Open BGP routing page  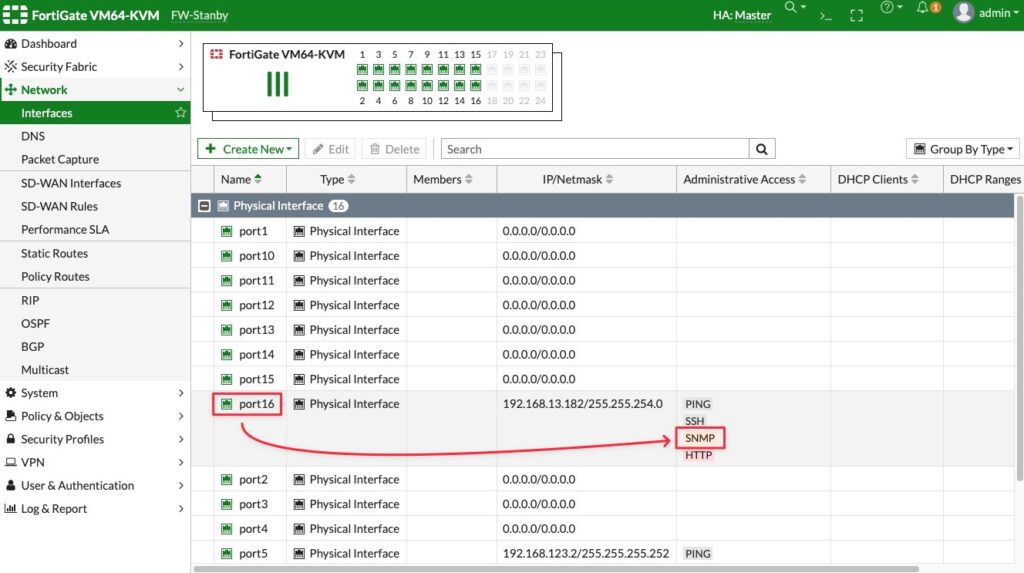click(x=33, y=346)
